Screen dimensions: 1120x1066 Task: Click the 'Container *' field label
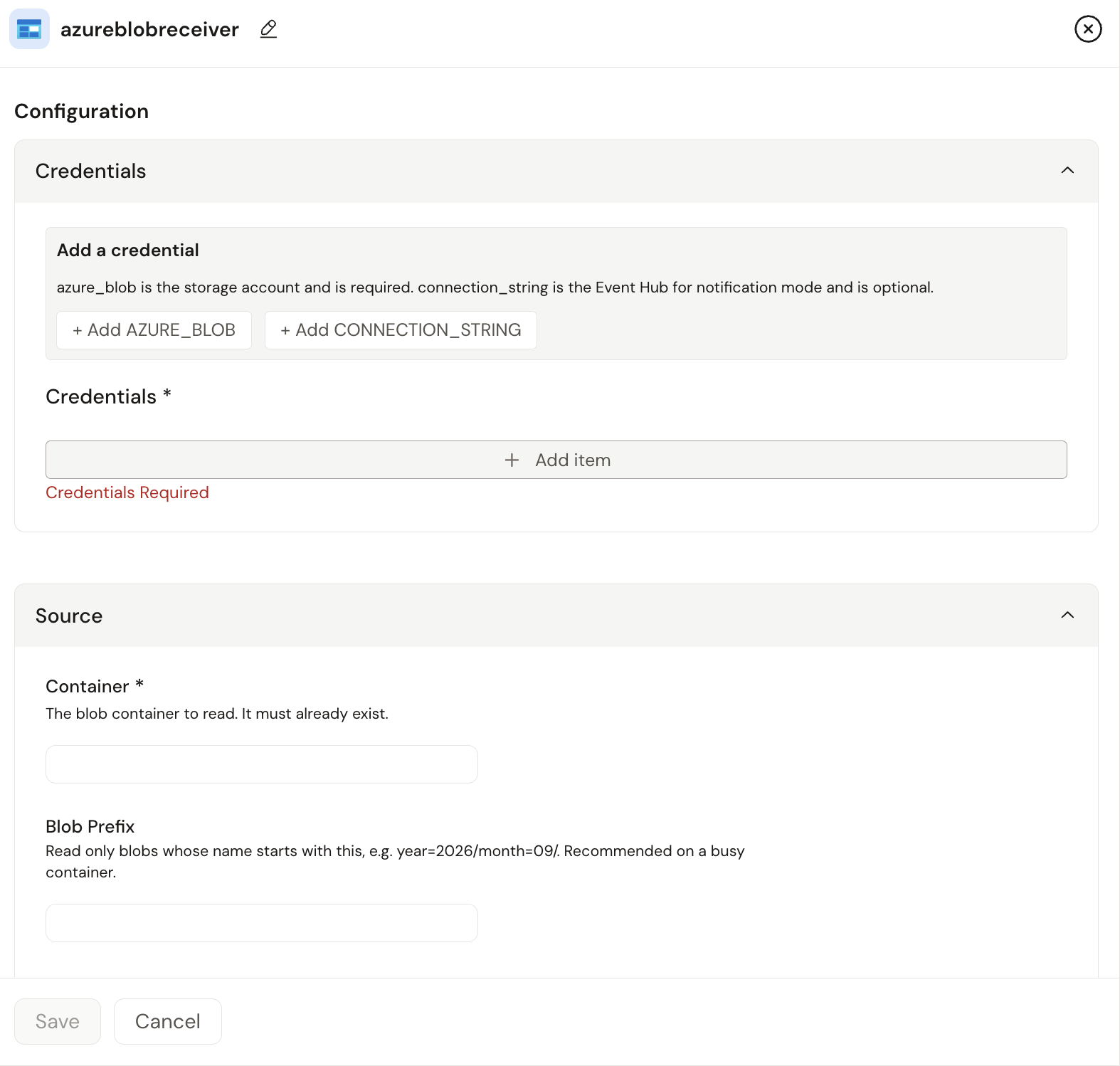95,686
